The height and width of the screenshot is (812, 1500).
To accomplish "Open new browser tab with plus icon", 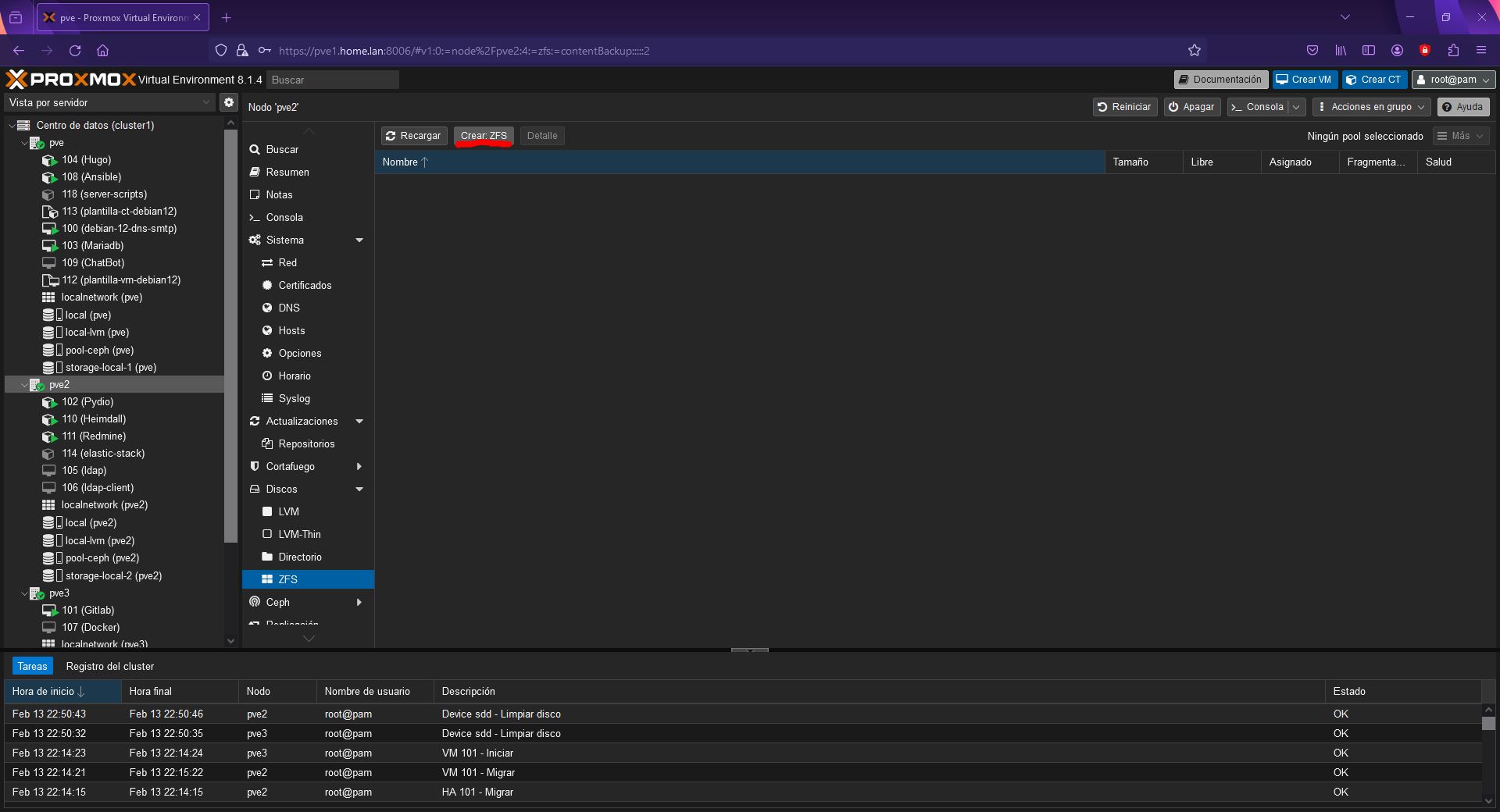I will 226,17.
